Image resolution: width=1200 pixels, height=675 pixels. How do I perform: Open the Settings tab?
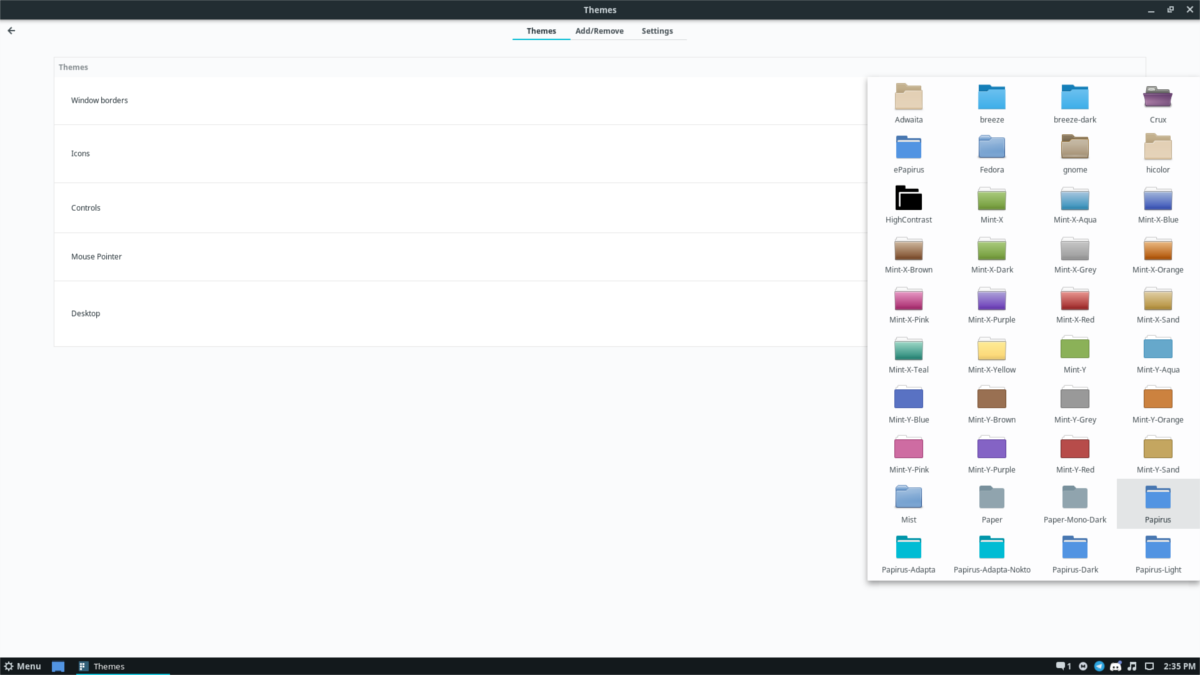pyautogui.click(x=657, y=30)
